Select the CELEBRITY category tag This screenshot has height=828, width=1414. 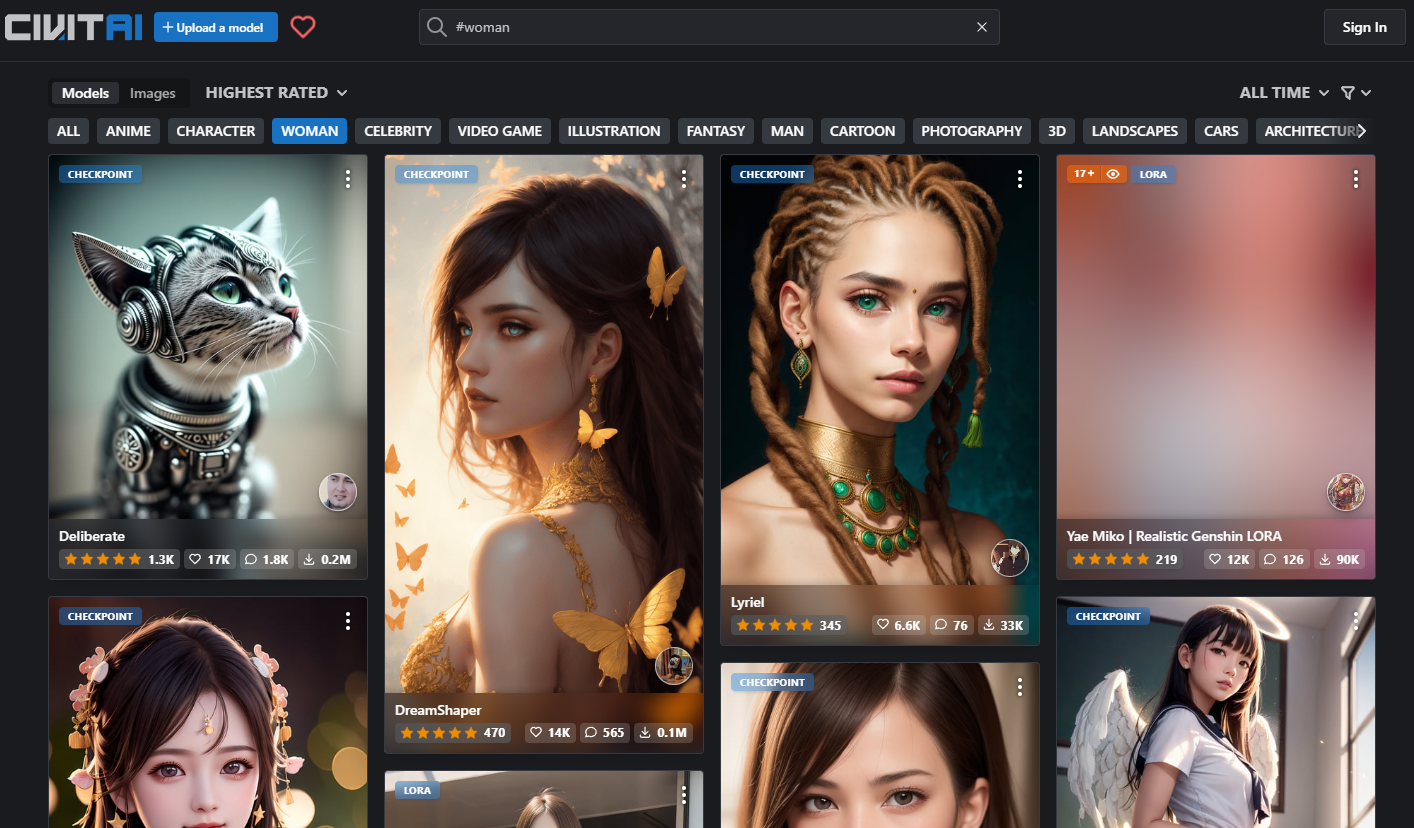click(398, 131)
